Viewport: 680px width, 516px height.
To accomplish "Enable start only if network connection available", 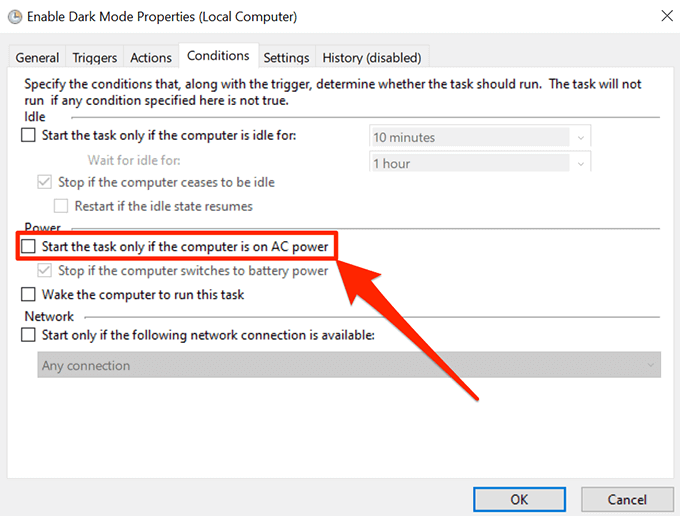I will [x=28, y=336].
